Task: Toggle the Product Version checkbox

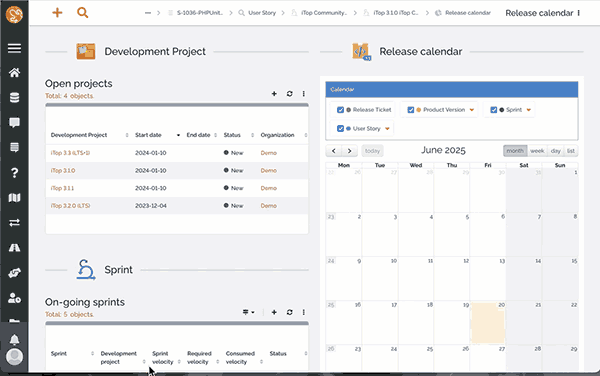Action: [x=411, y=110]
